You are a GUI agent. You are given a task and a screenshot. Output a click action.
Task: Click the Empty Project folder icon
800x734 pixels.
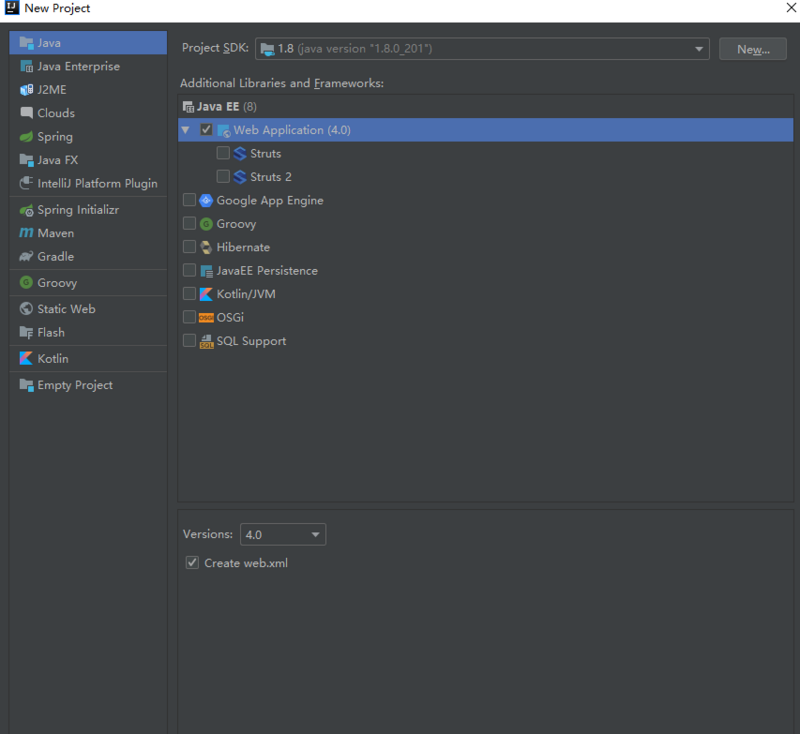point(26,385)
